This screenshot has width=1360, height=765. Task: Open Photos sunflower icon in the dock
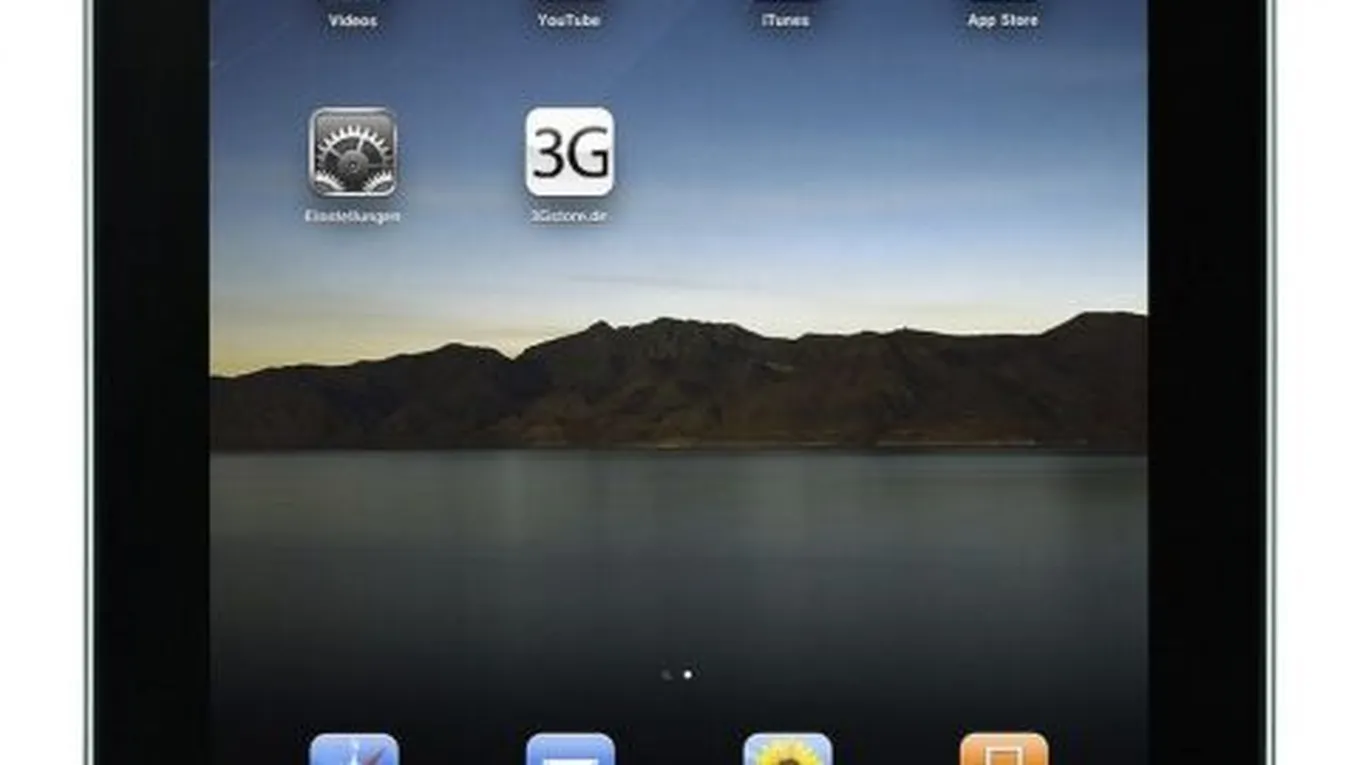point(787,750)
